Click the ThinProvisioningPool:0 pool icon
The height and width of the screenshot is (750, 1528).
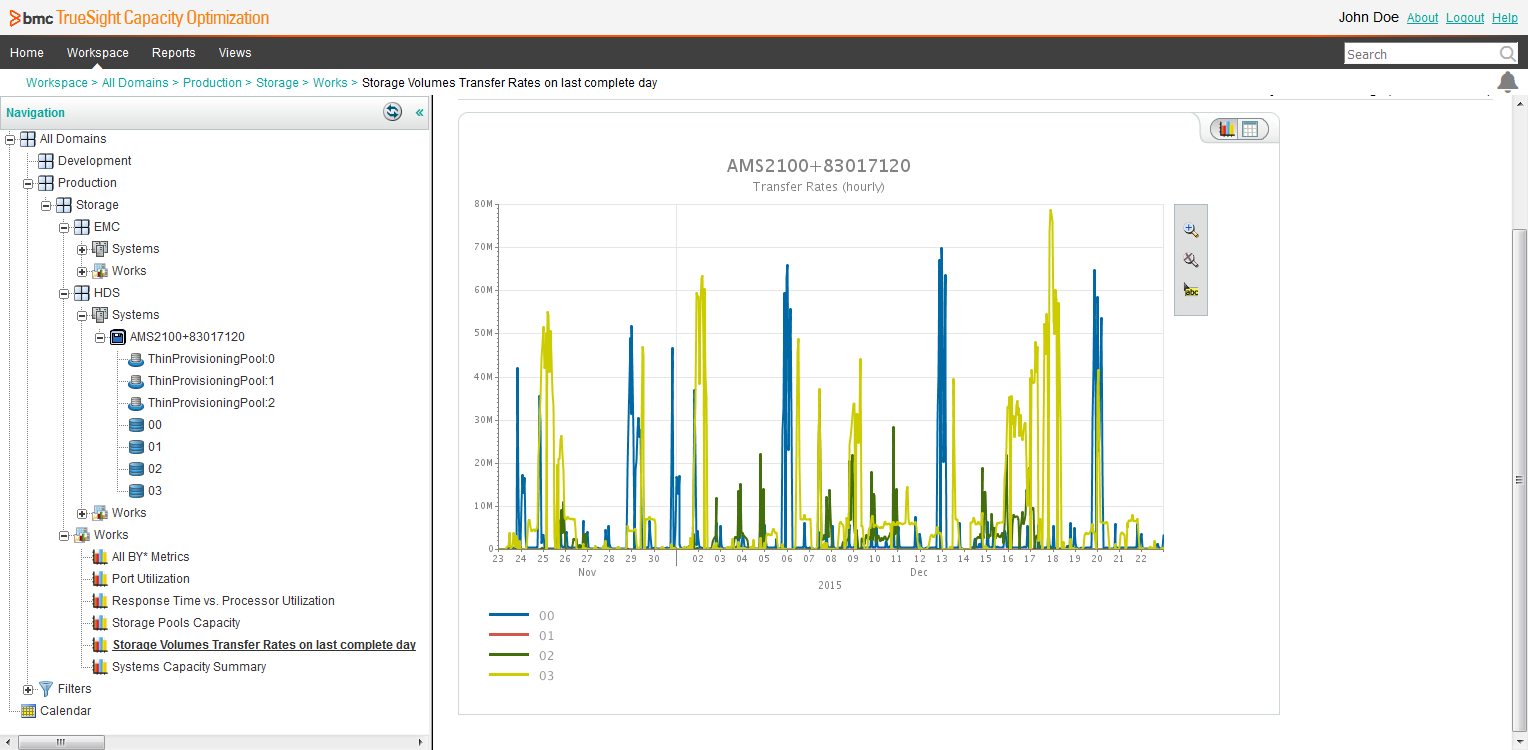coord(136,359)
